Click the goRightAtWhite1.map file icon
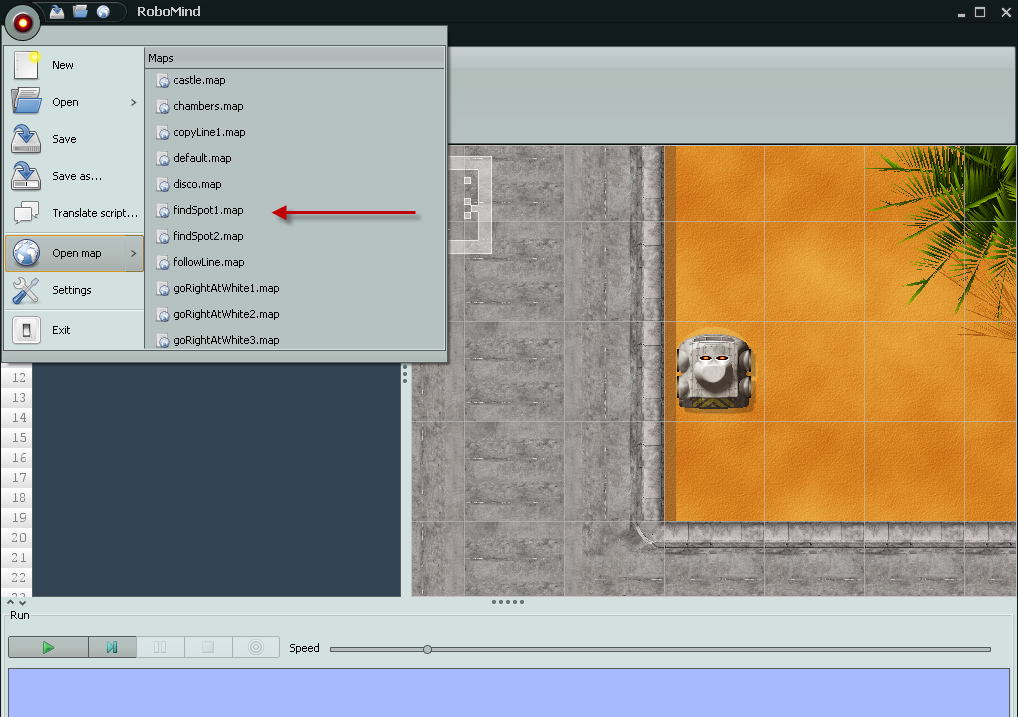Image resolution: width=1018 pixels, height=717 pixels. point(163,289)
